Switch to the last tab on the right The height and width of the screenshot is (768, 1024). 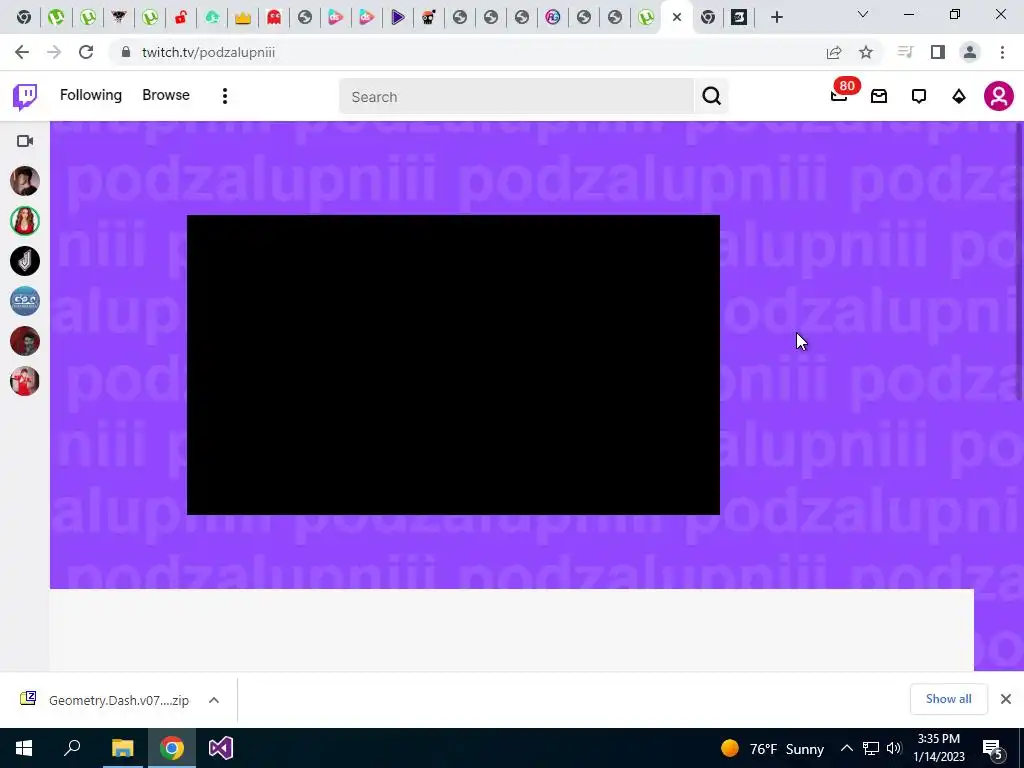[739, 17]
